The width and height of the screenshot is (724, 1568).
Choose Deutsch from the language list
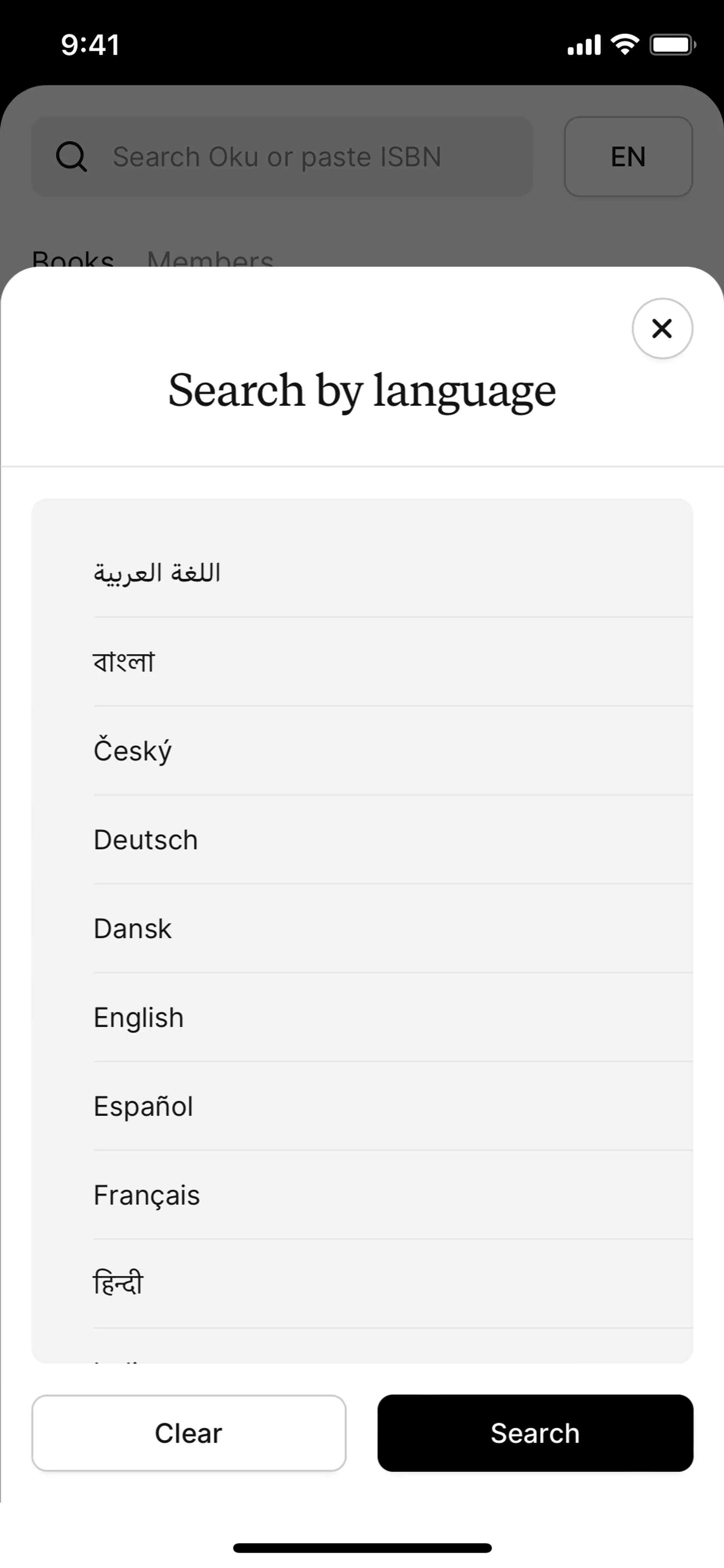coord(146,840)
